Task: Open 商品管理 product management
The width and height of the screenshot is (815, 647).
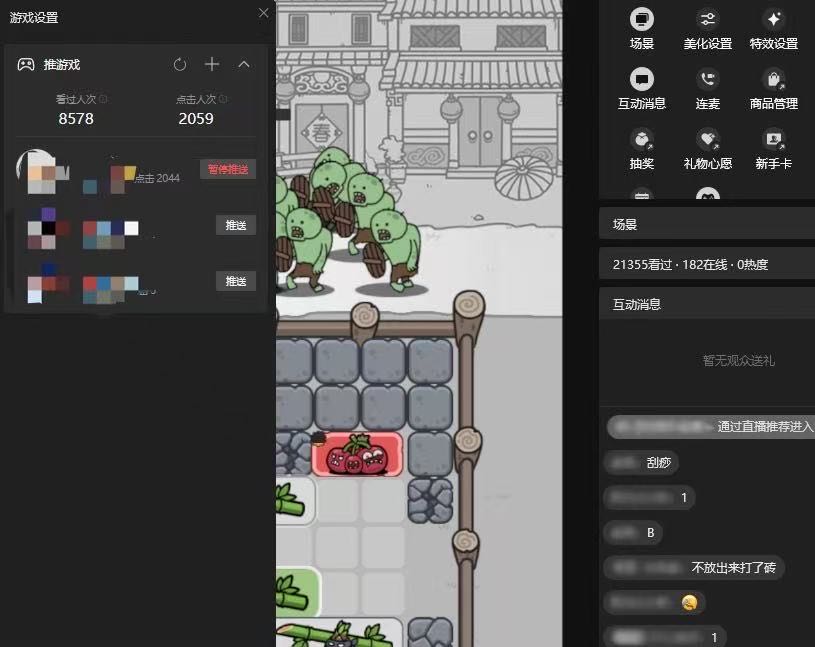Action: point(773,79)
